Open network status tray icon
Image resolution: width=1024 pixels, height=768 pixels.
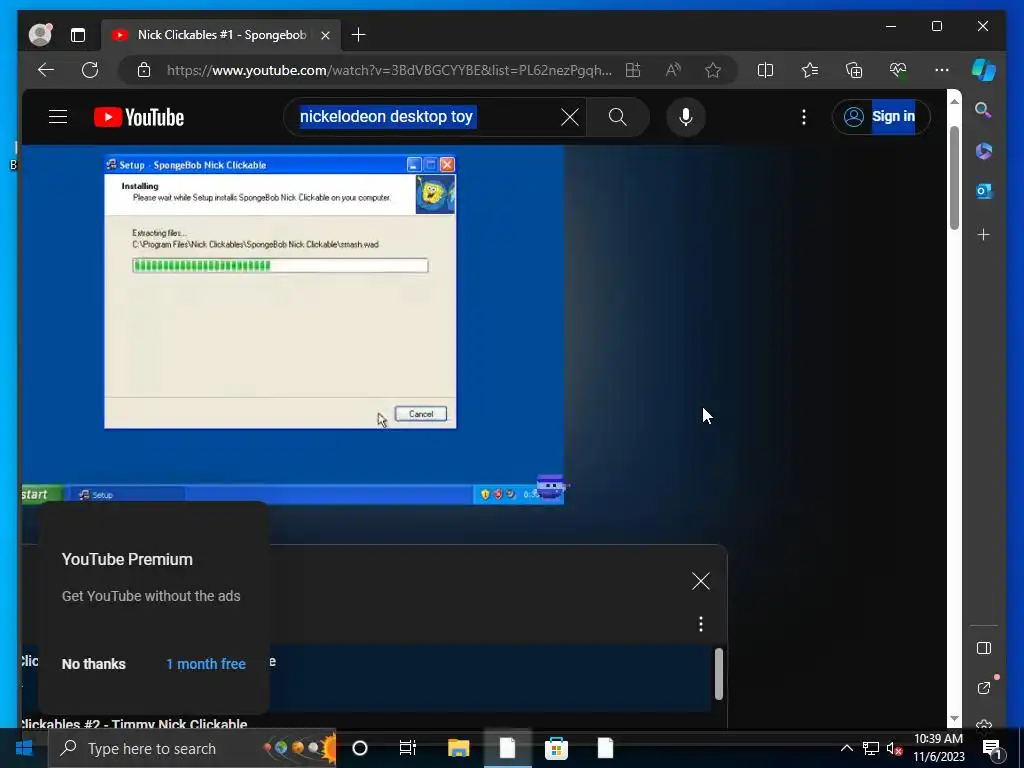point(871,748)
